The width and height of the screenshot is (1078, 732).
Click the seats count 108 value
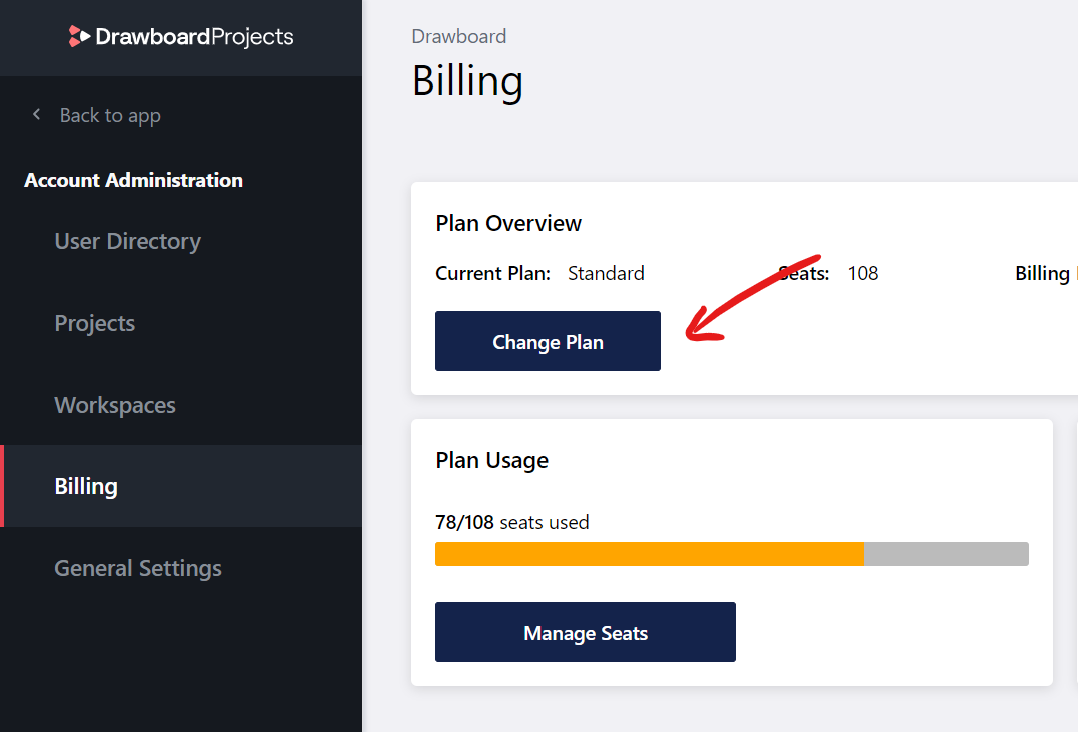[x=863, y=274]
